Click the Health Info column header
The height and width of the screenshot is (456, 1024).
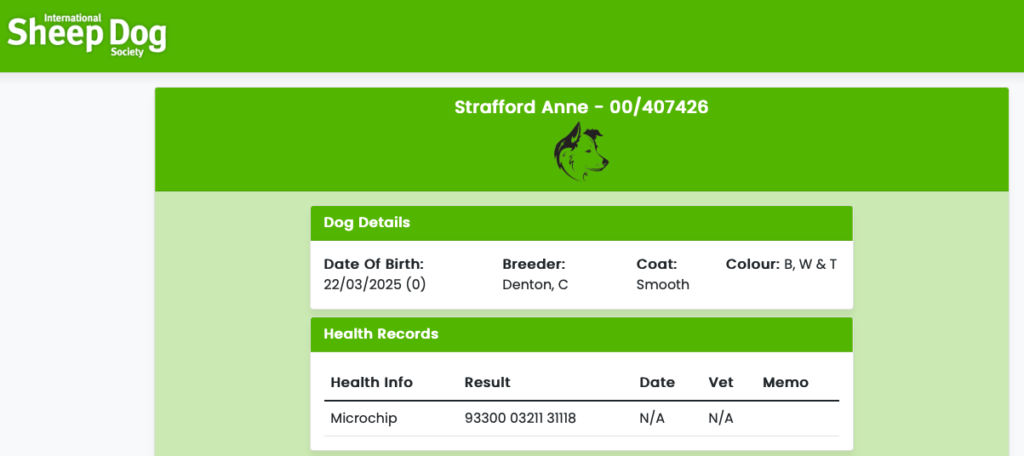[372, 382]
